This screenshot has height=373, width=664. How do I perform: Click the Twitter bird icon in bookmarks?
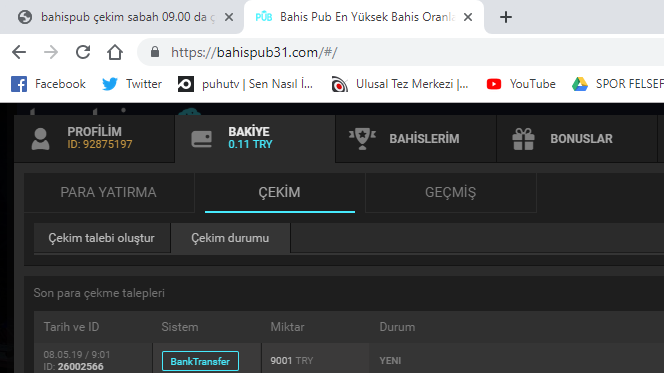tap(110, 84)
